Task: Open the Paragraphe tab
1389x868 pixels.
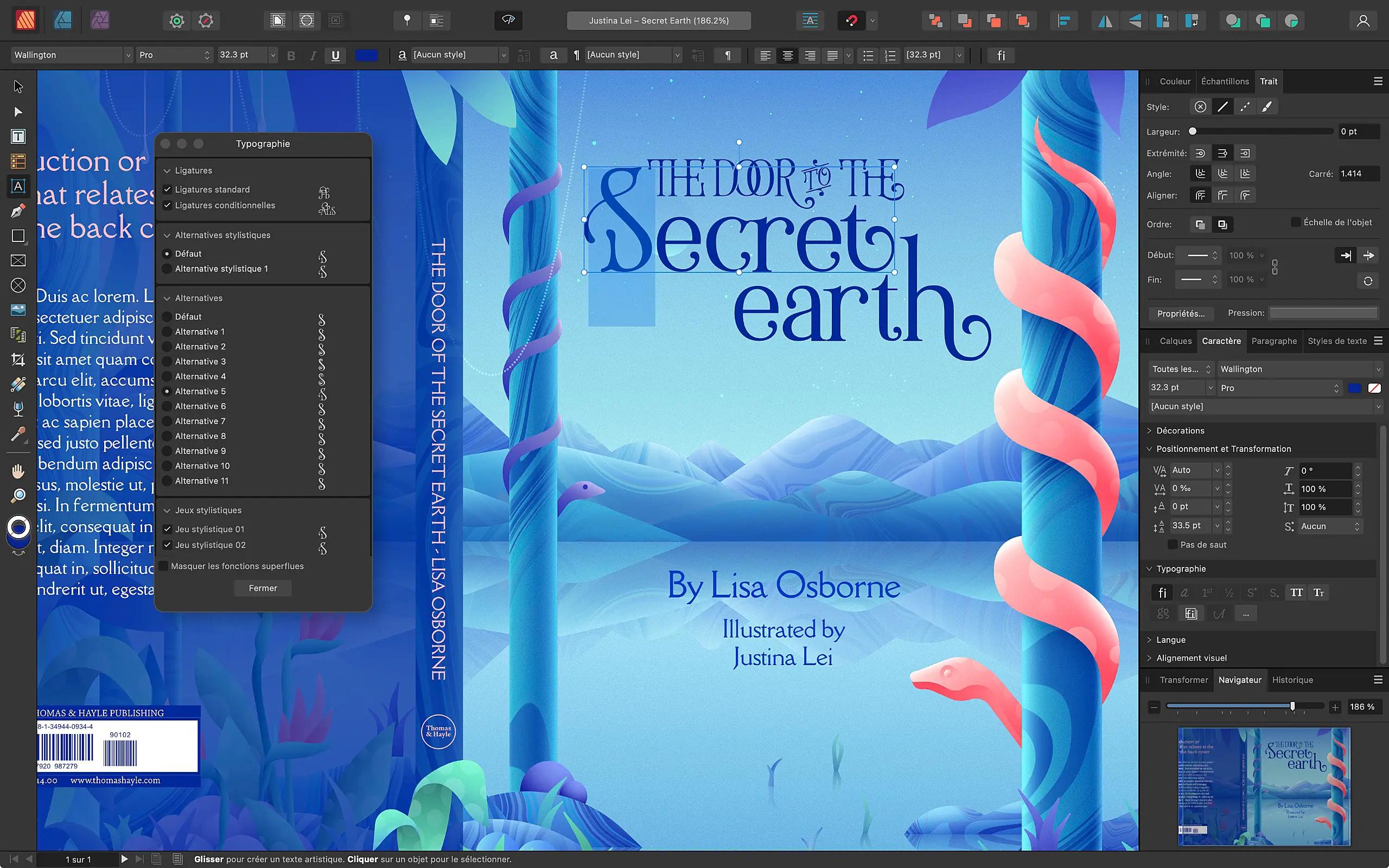Action: pos(1273,341)
